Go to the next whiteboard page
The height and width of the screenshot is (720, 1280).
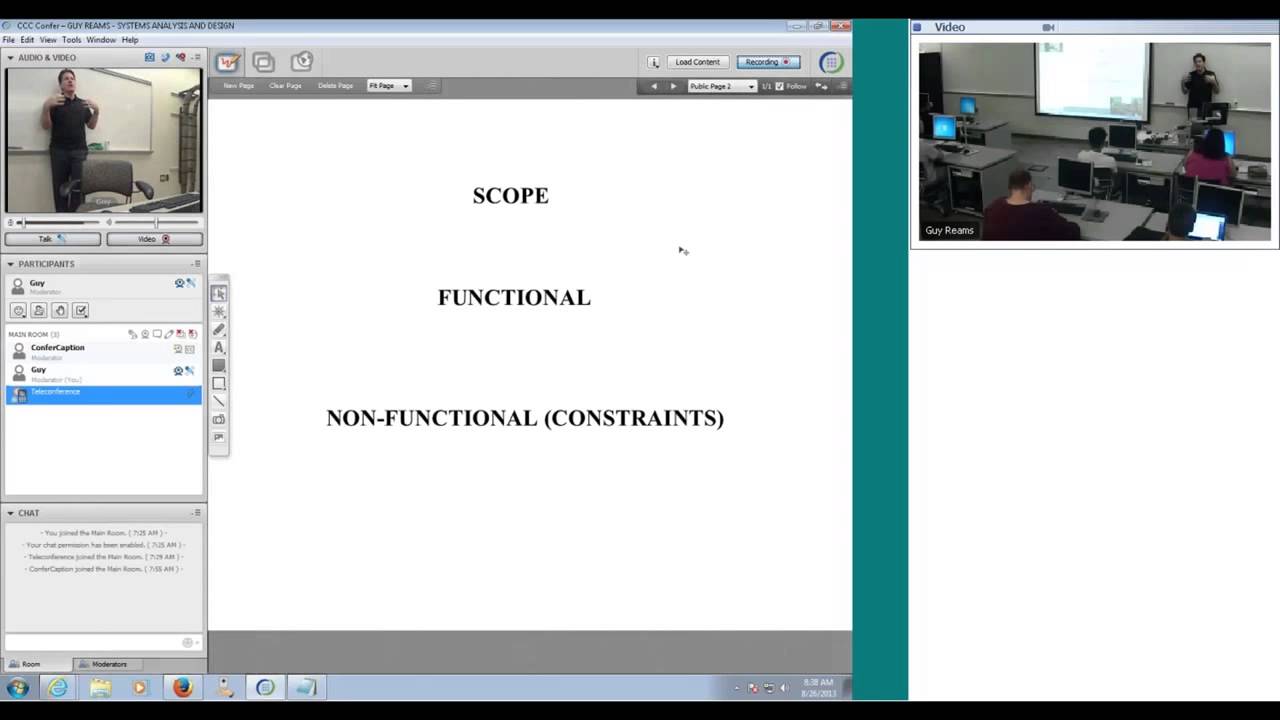click(672, 86)
